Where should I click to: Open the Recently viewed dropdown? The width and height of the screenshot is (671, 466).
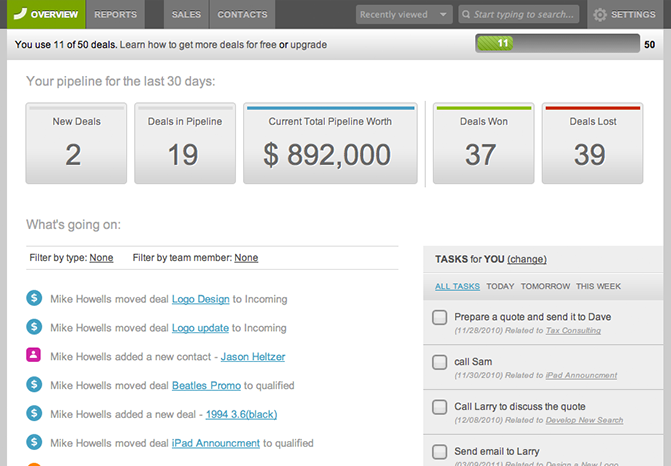tap(404, 15)
